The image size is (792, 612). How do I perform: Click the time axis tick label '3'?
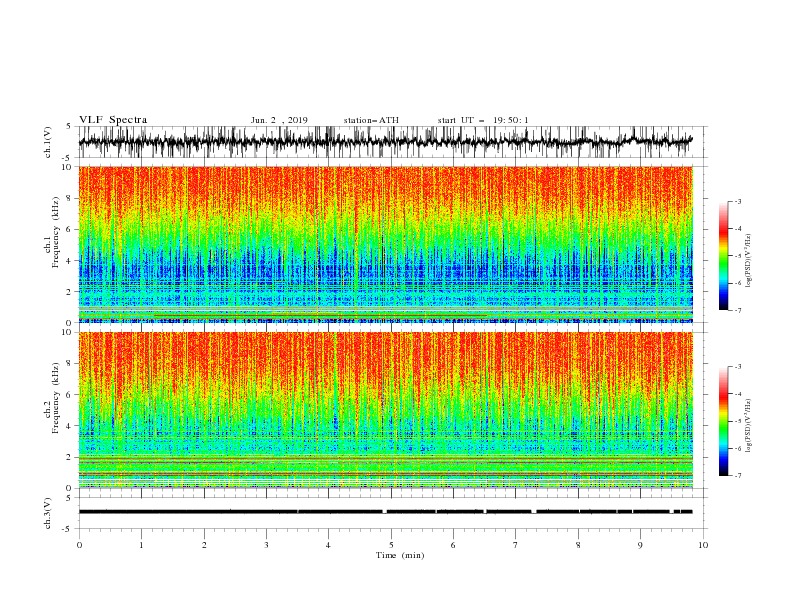click(266, 545)
